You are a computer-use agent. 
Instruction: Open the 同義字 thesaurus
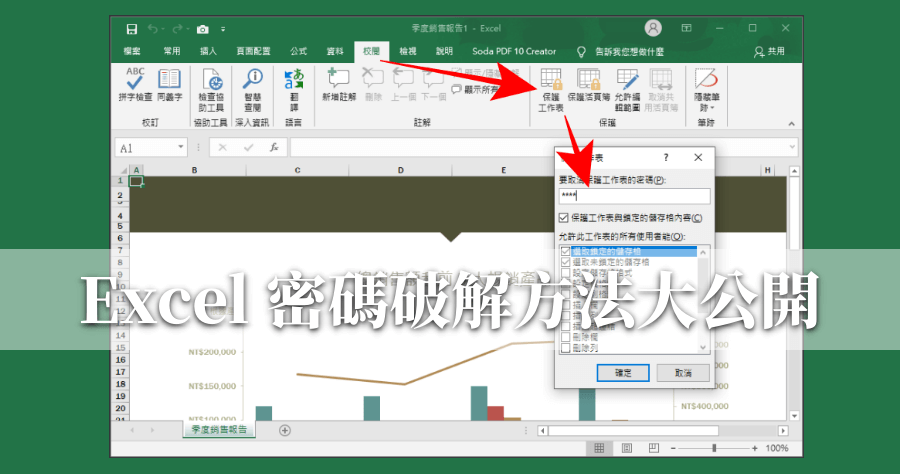[170, 85]
